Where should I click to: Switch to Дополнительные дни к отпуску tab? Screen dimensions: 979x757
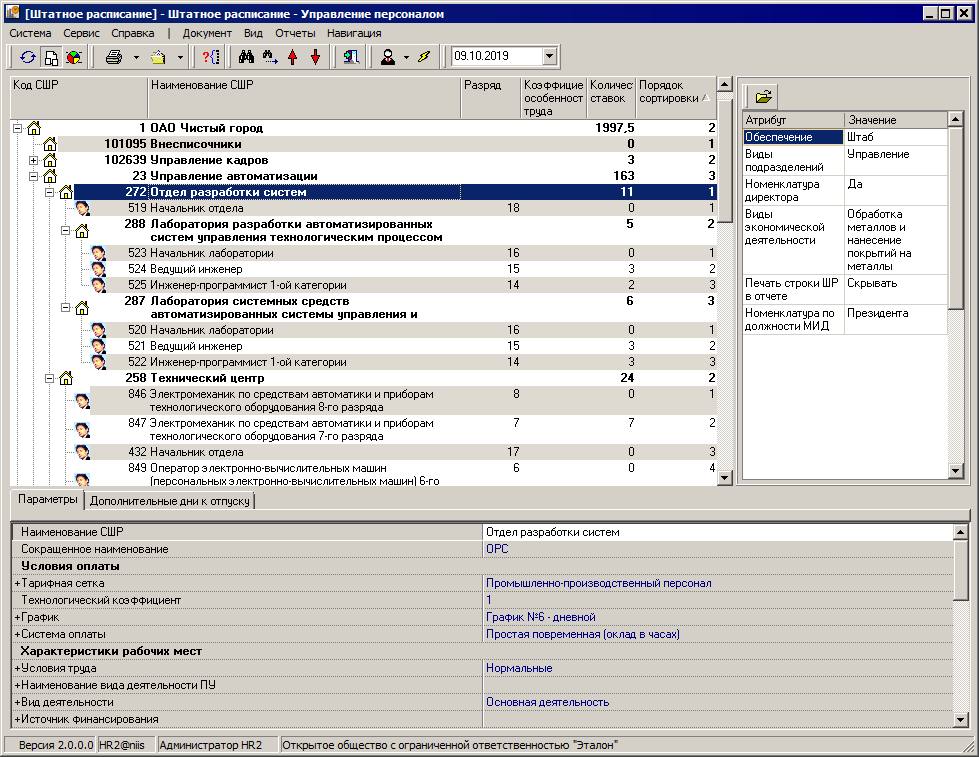(169, 501)
